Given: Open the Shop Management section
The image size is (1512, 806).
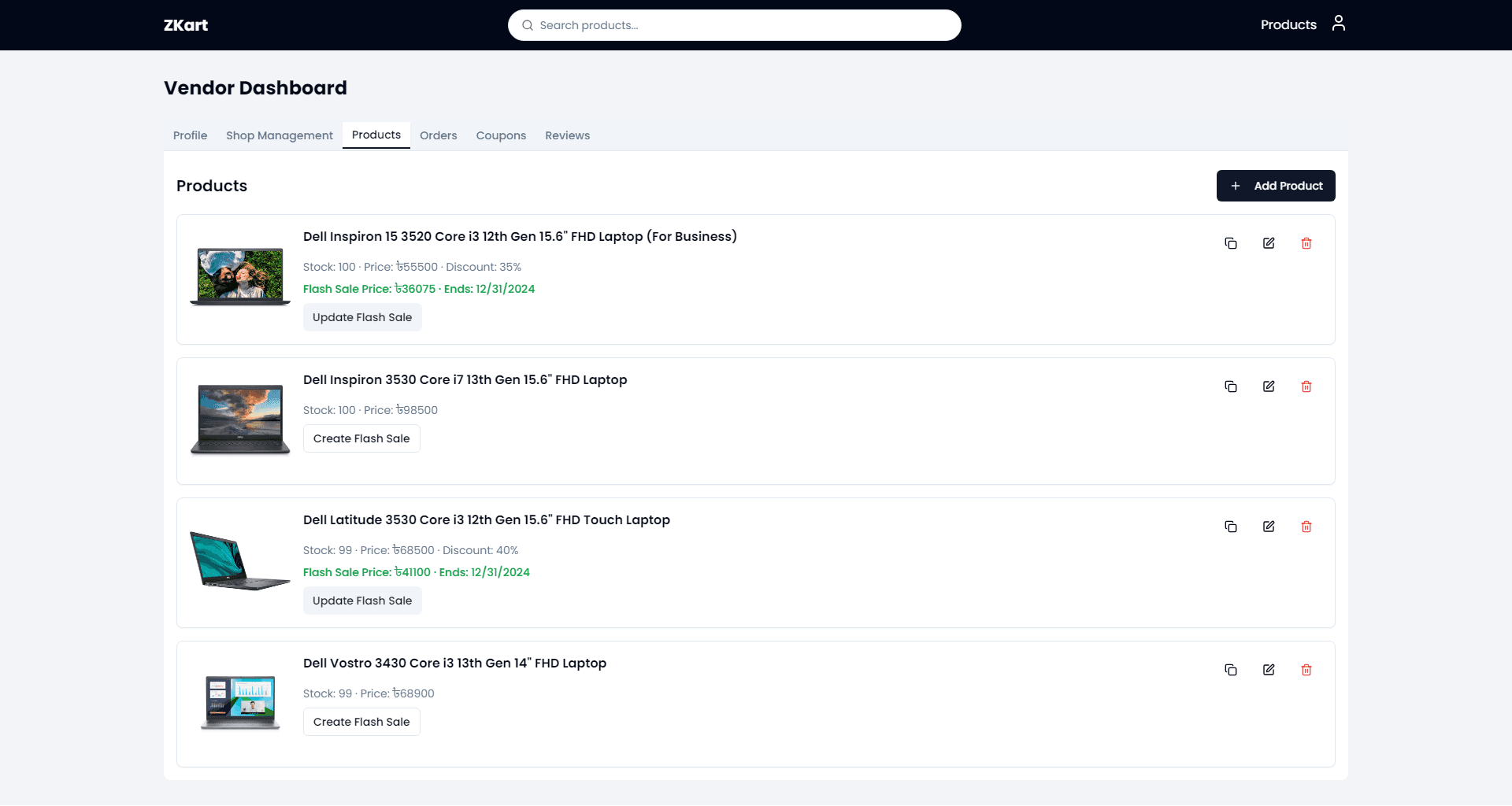Looking at the screenshot, I should click(x=280, y=135).
